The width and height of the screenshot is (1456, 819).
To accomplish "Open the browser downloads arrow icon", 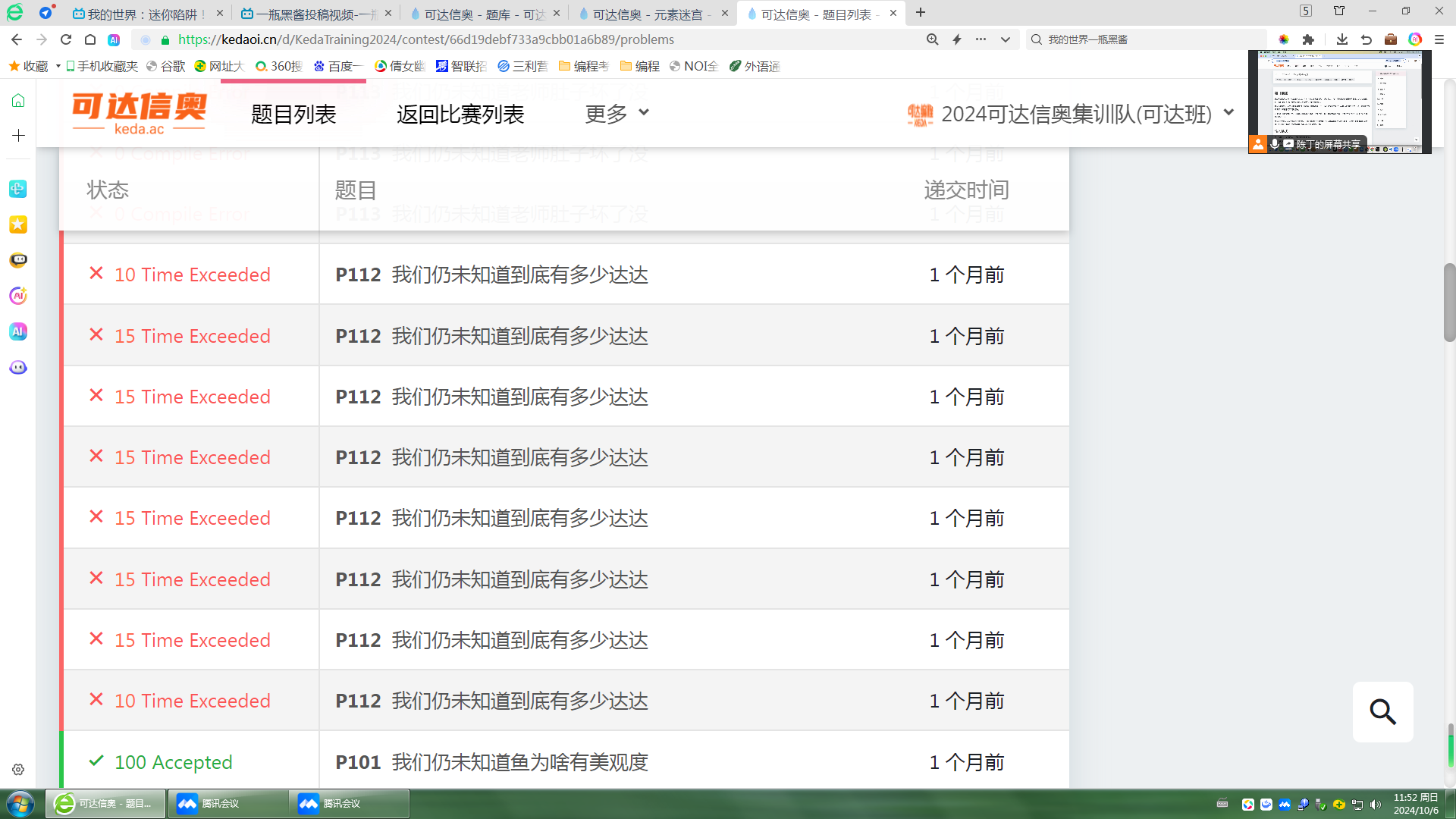I will coord(1341,39).
